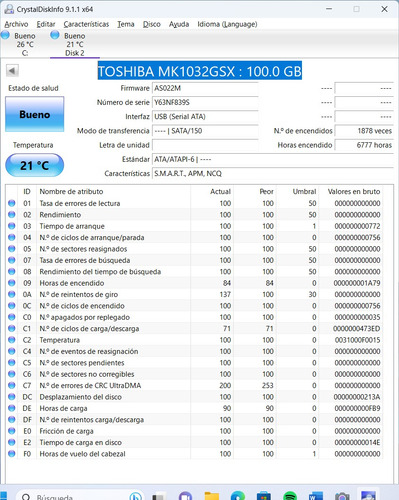This screenshot has height=500, width=399.
Task: Select the blue status circle of Disk 2
Action: coord(55,35)
